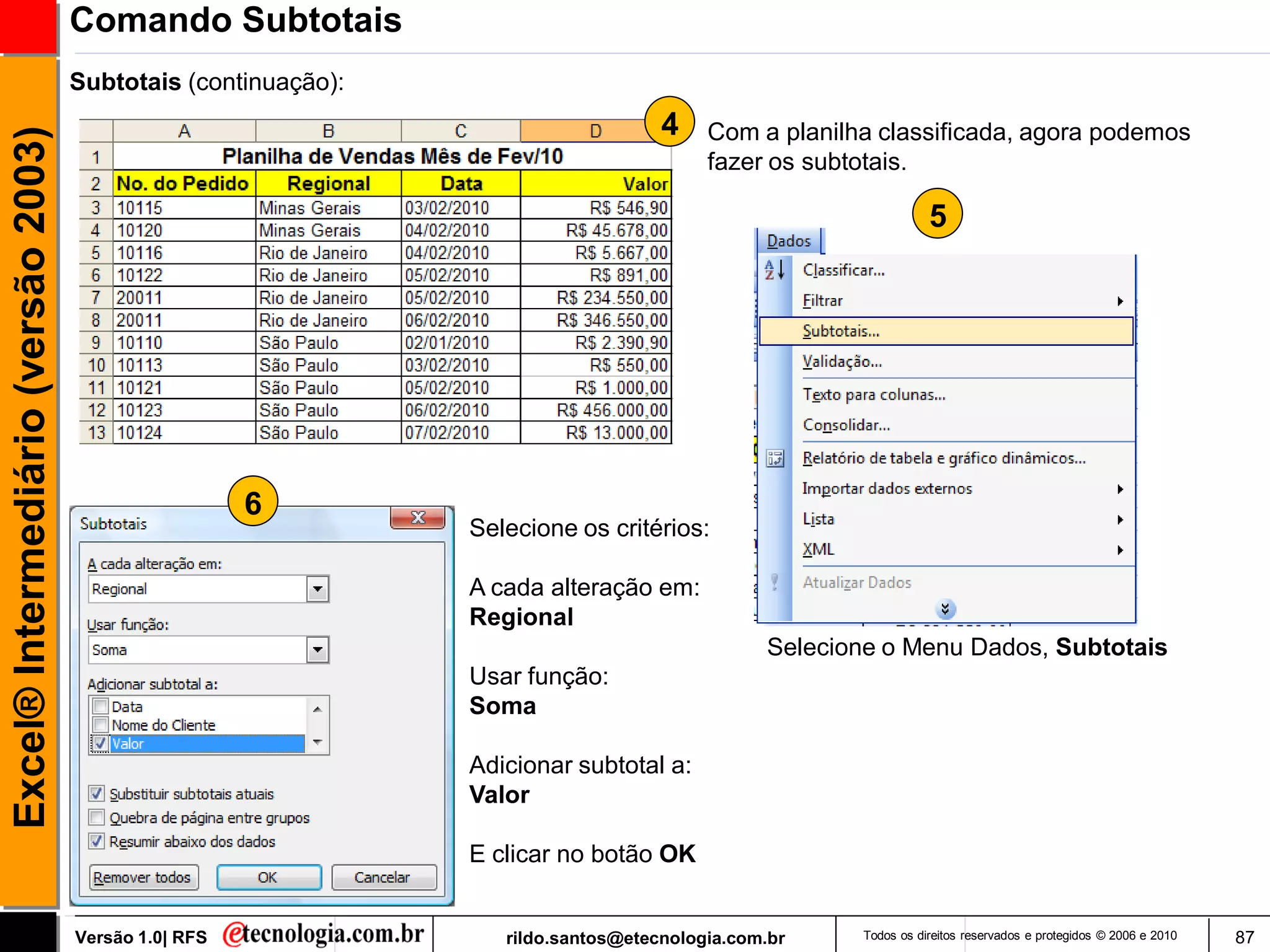Select row header 13
This screenshot has height=952, width=1270.
(x=96, y=433)
